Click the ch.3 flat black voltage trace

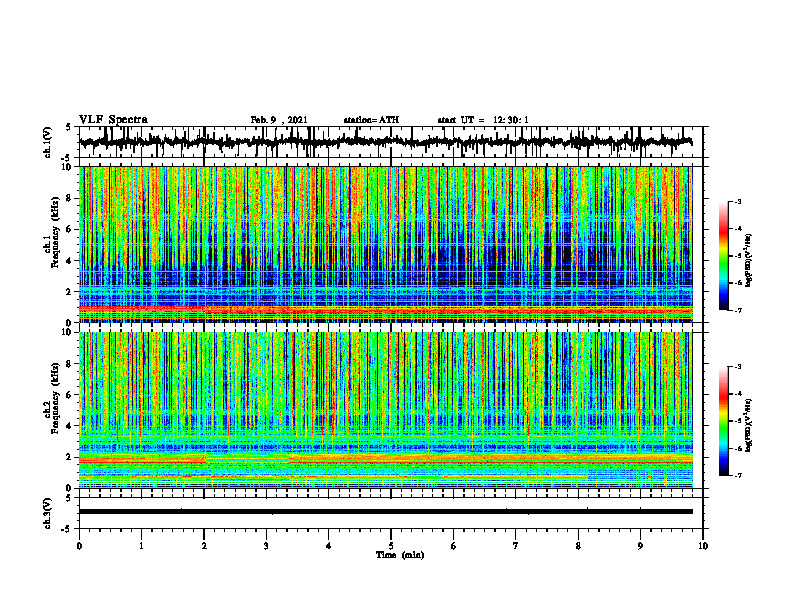tap(385, 512)
